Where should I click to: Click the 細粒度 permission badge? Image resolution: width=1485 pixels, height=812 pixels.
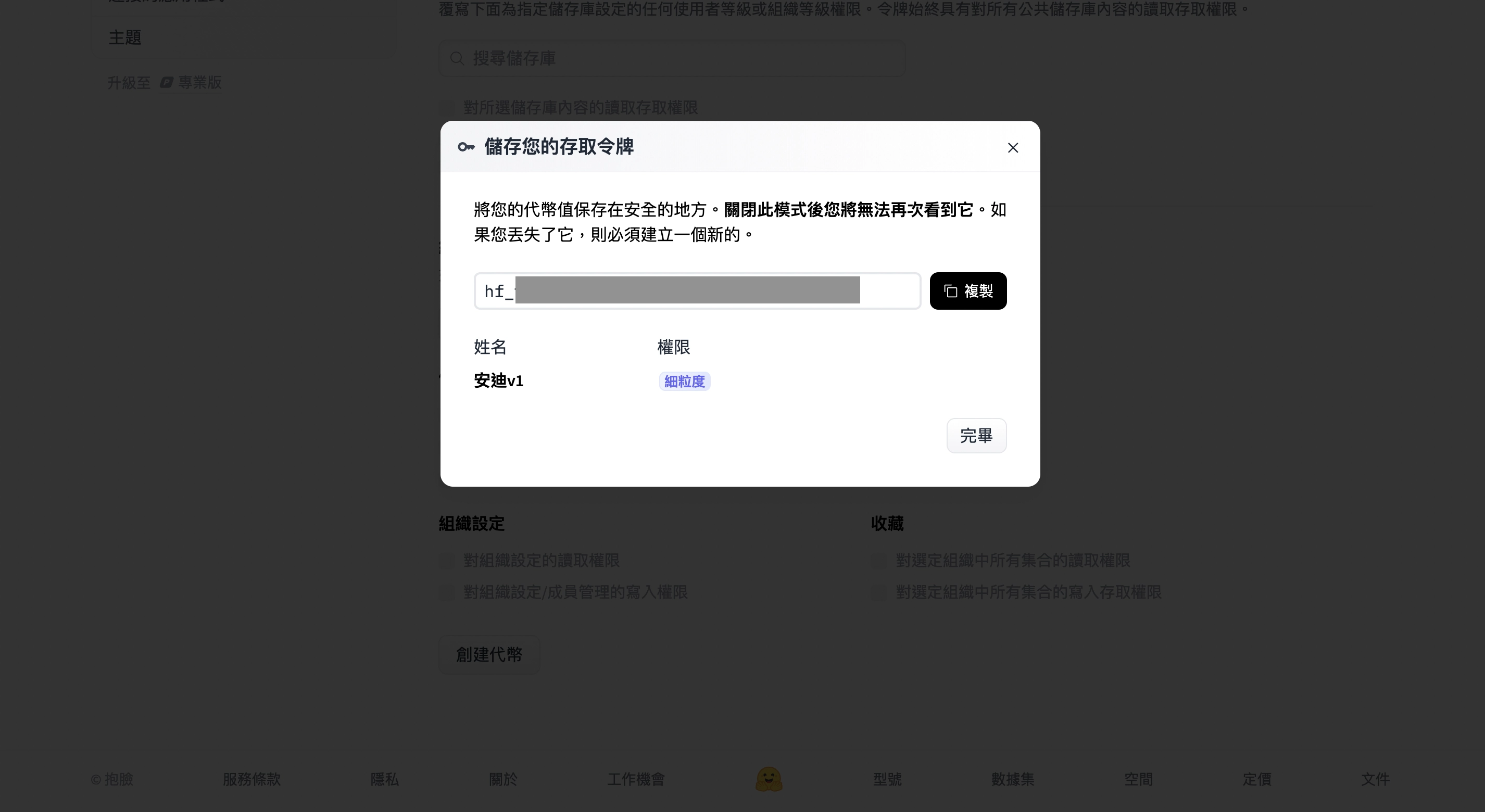[x=684, y=382]
